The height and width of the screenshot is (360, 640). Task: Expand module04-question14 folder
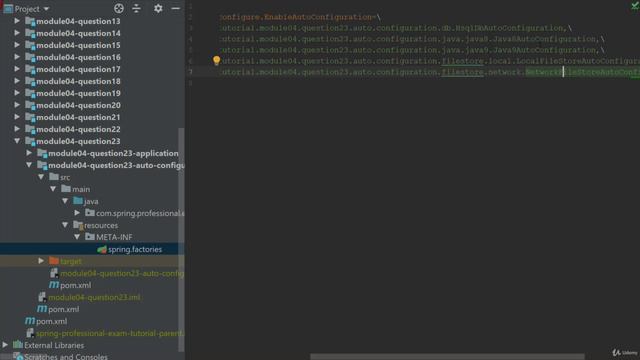tap(17, 33)
